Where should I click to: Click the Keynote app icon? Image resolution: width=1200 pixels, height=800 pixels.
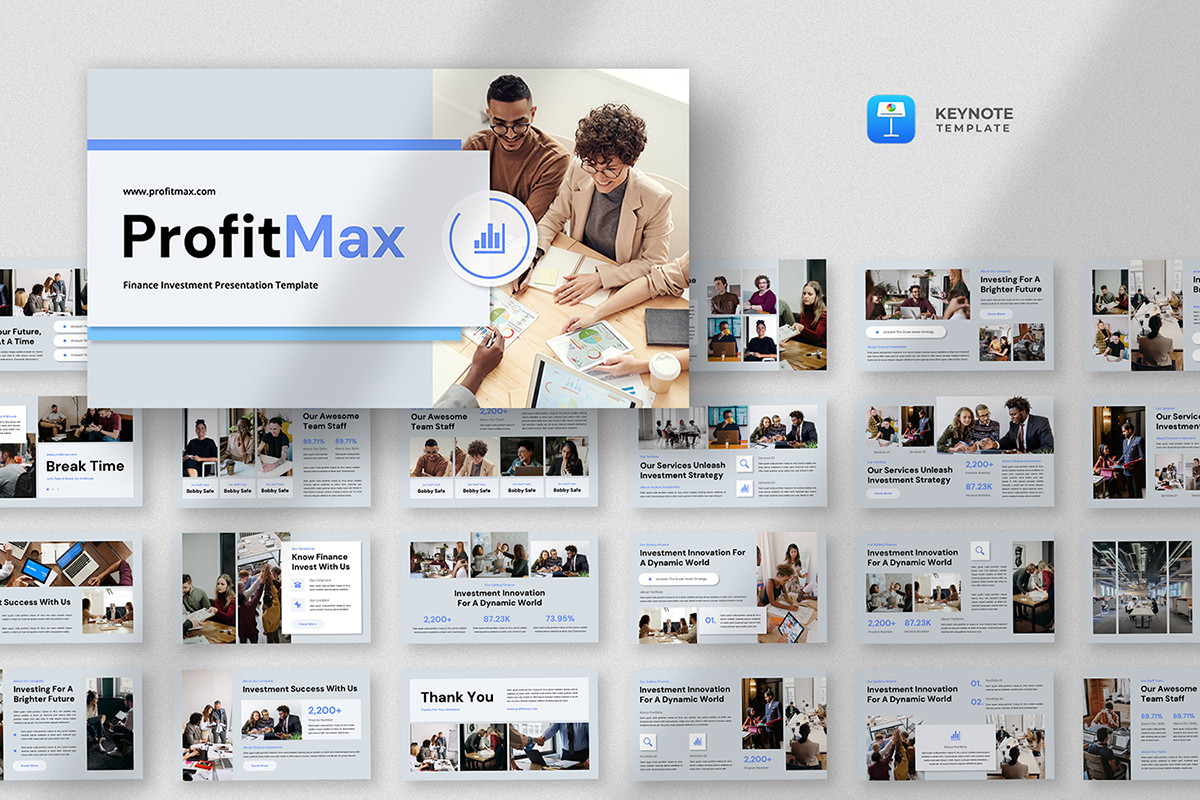(x=891, y=119)
